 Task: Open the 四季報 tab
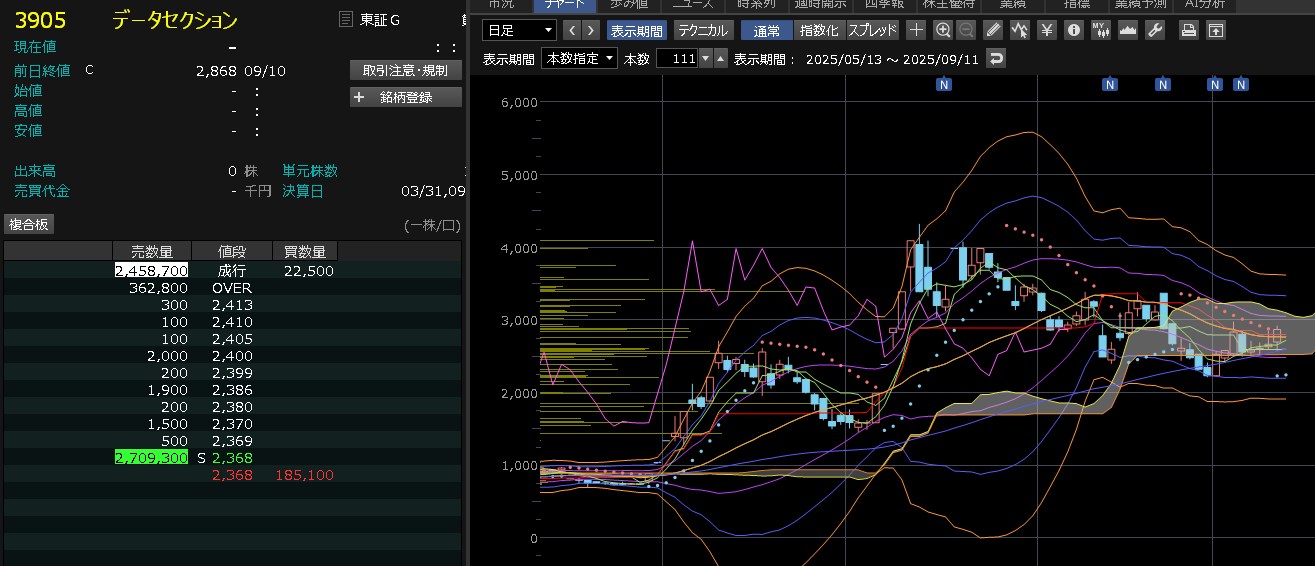(884, 5)
